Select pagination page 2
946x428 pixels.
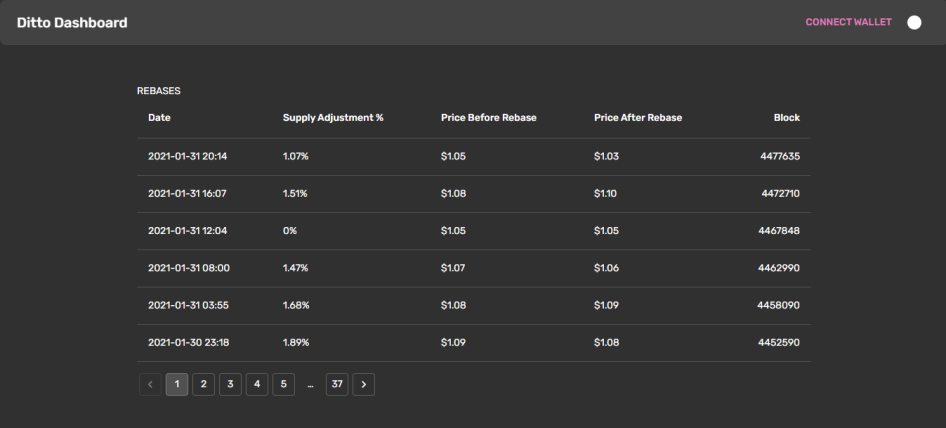pos(203,385)
